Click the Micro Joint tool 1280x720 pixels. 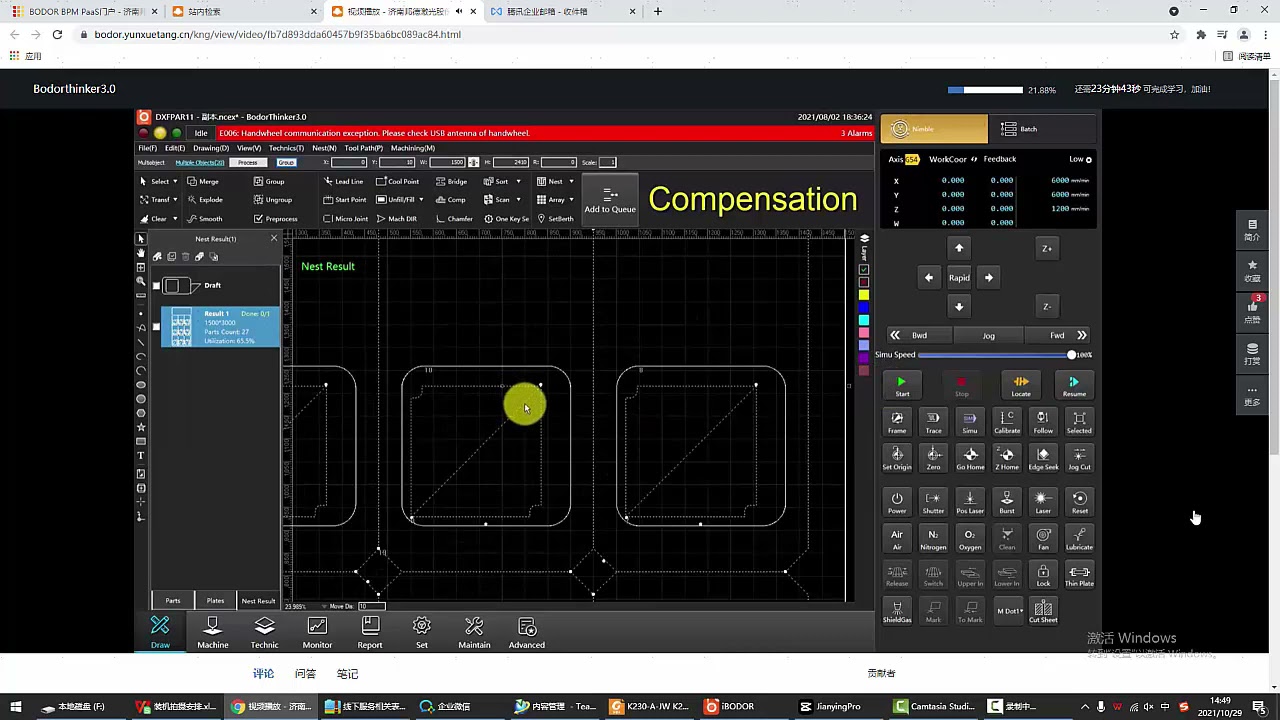[x=345, y=218]
